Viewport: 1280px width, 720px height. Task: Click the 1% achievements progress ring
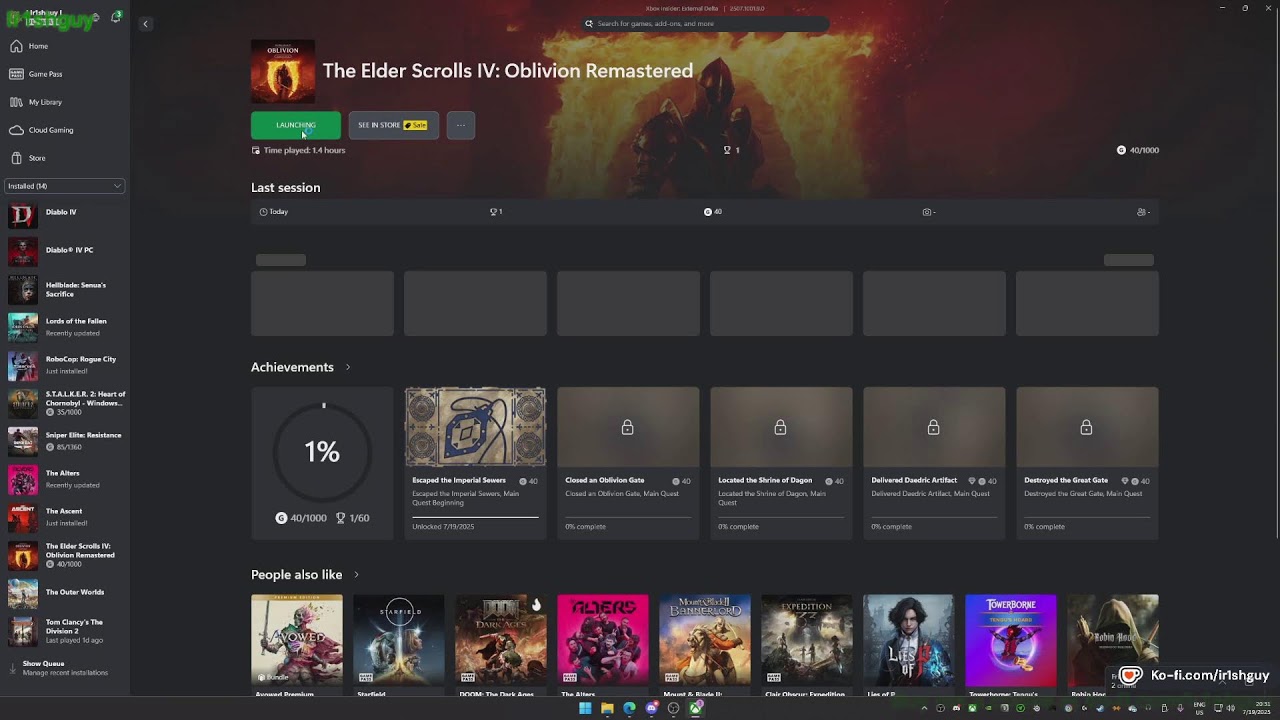tap(322, 452)
